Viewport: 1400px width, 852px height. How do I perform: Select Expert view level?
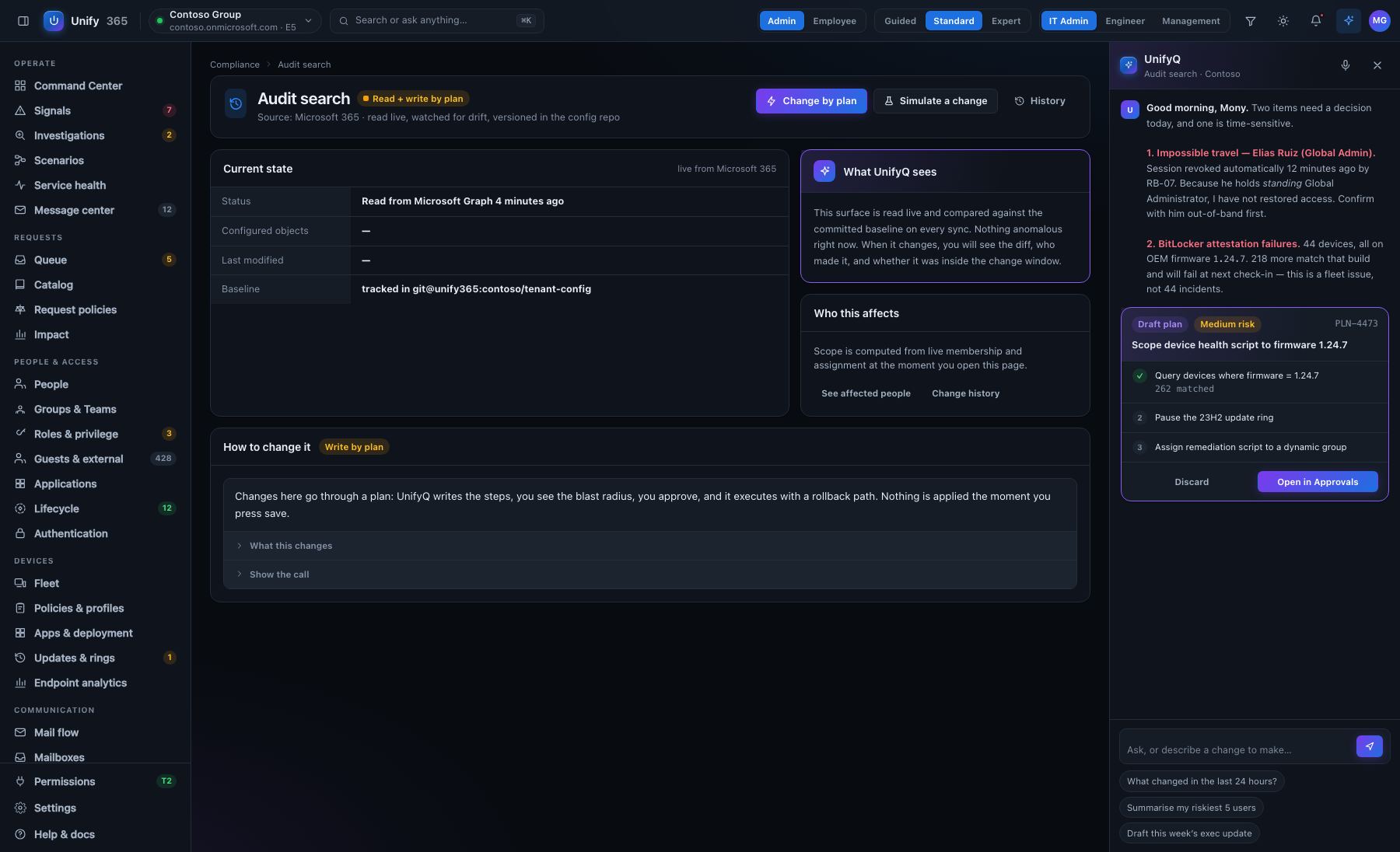[x=1006, y=21]
